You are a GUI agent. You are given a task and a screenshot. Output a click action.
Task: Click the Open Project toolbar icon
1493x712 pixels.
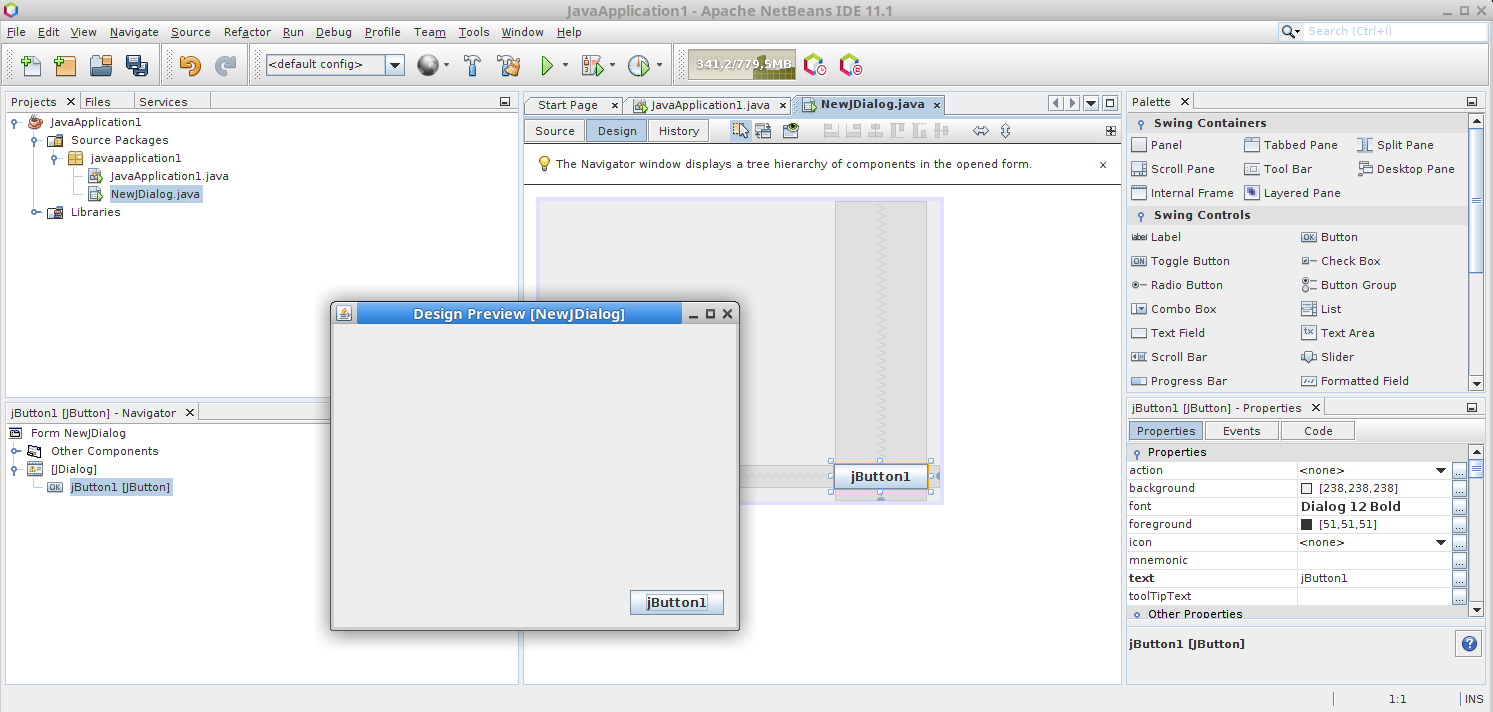coord(101,66)
